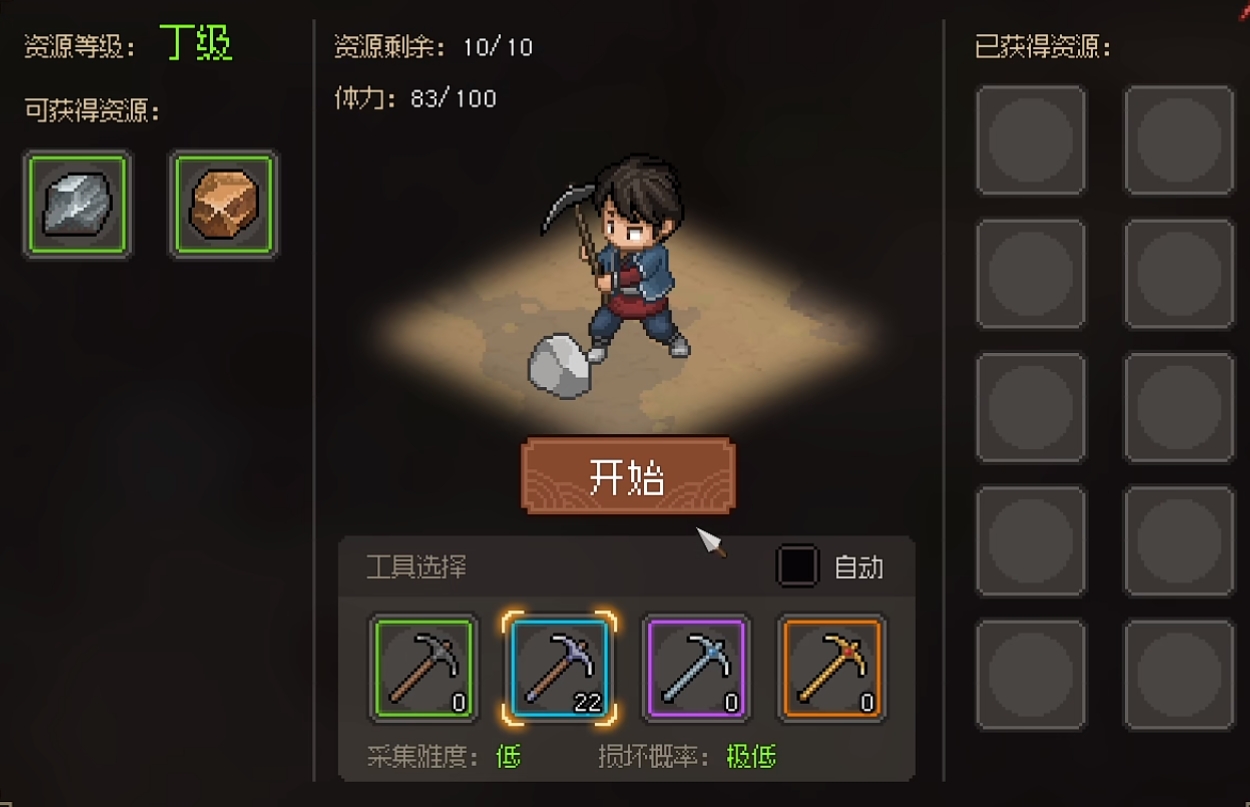Click the 自动 label text
Image resolution: width=1250 pixels, height=807 pixels.
pos(859,568)
